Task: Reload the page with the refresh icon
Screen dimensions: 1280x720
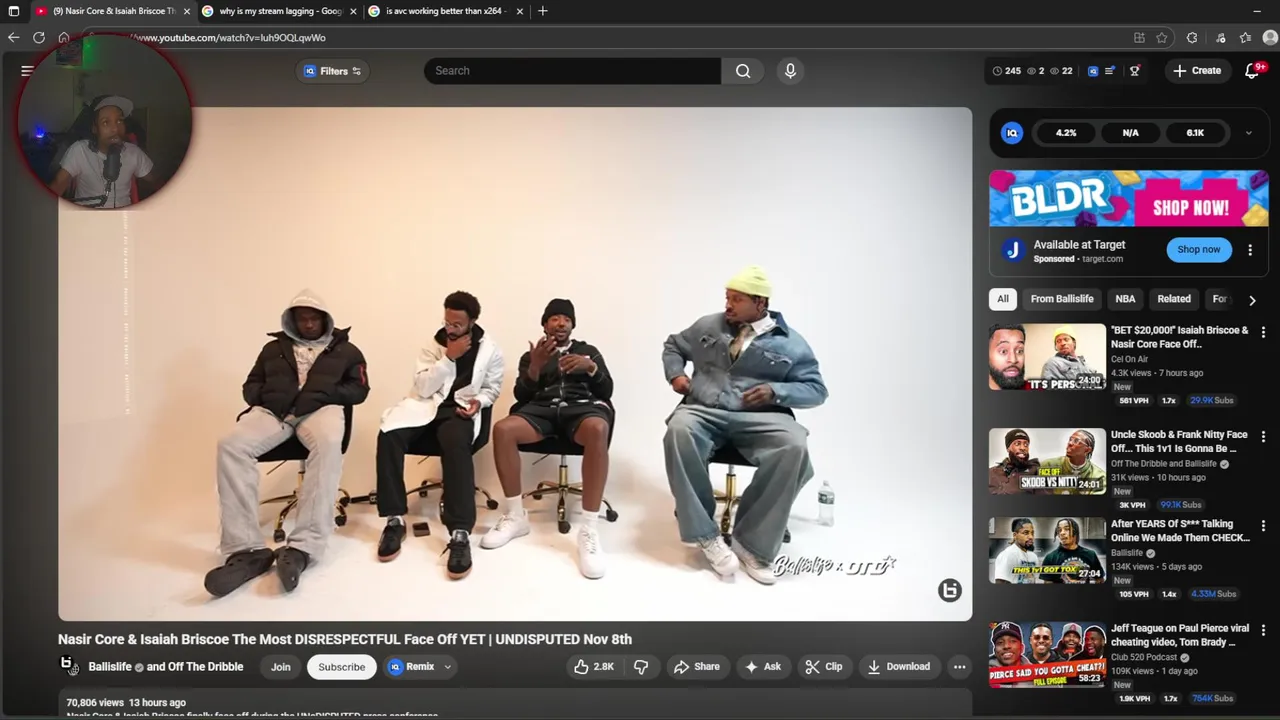Action: 39,38
